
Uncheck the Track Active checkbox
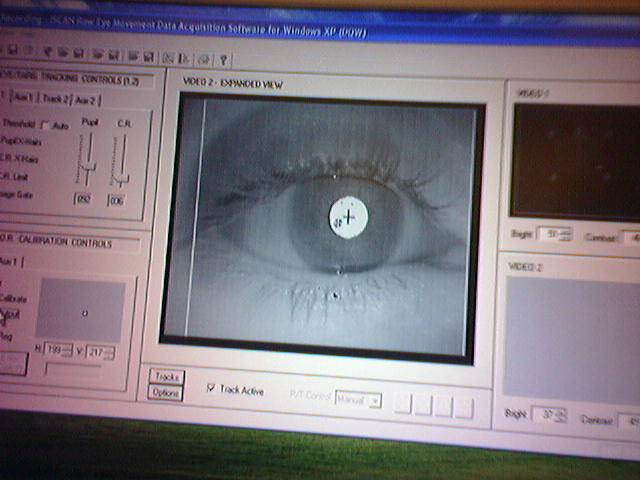(x=210, y=389)
